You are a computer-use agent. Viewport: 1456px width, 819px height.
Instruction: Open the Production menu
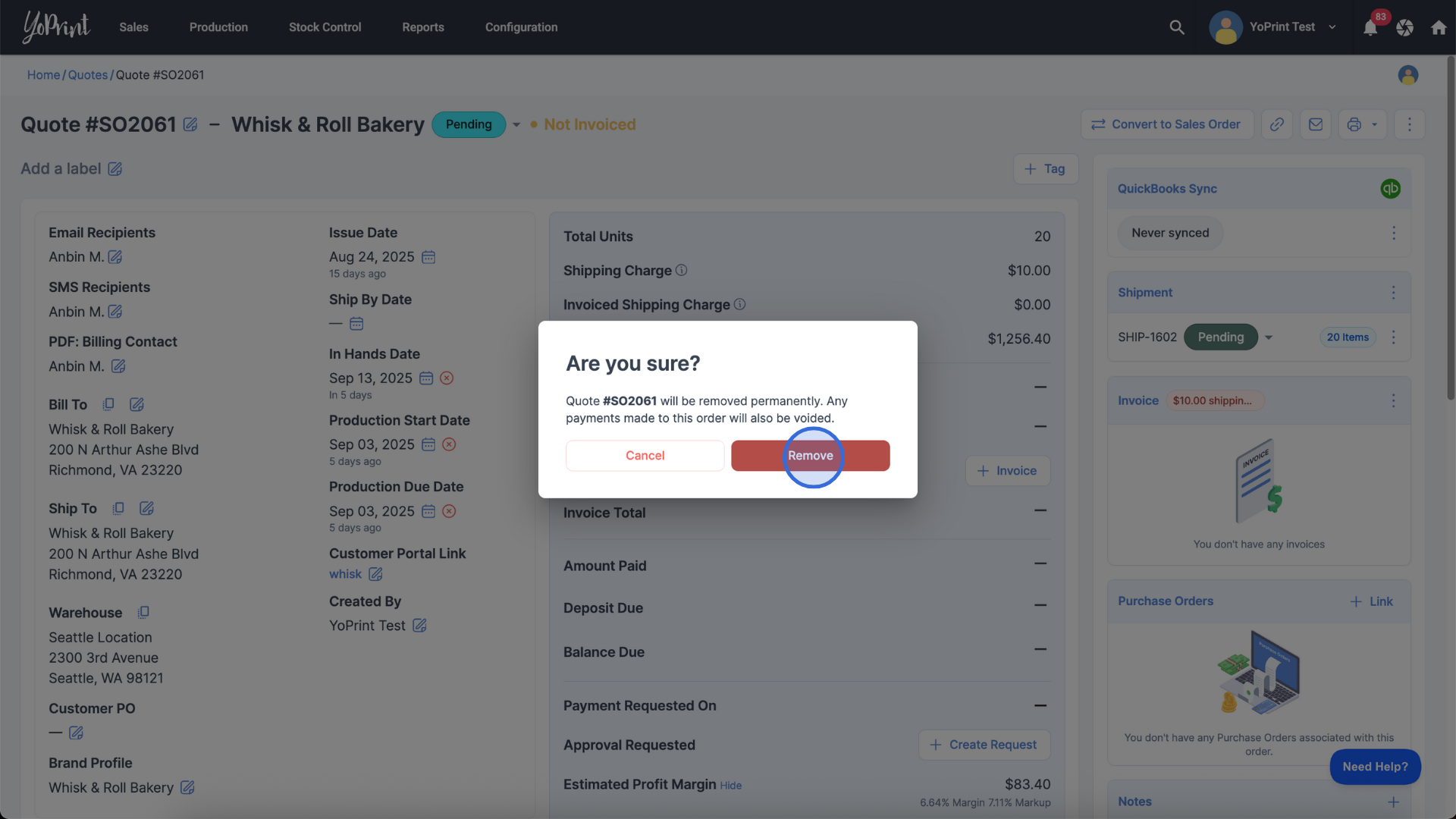click(x=218, y=27)
